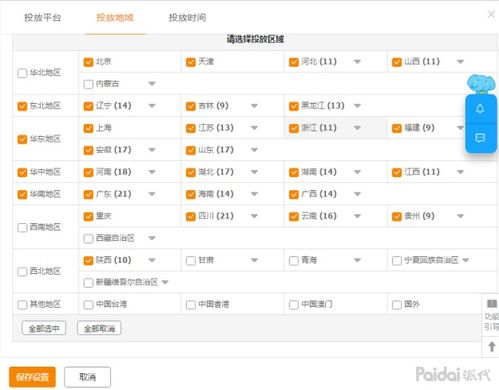Expand the 山西 (11) dropdown arrow
Image resolution: width=499 pixels, height=390 pixels.
[460, 62]
